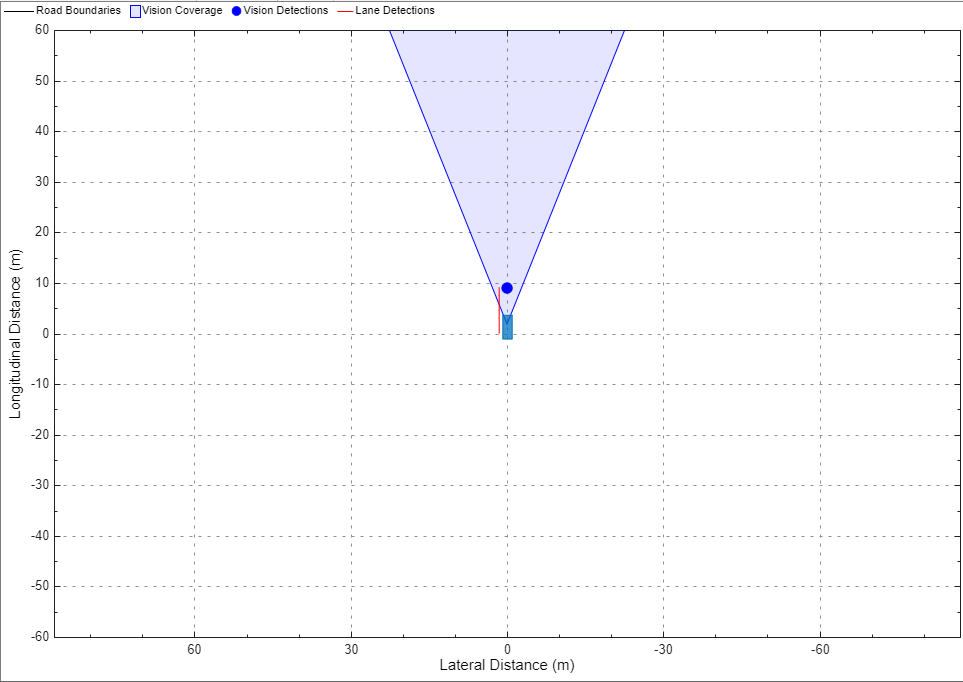Screen dimensions: 963x682
Task: Click the y-axis tick label -50
Action: point(40,586)
